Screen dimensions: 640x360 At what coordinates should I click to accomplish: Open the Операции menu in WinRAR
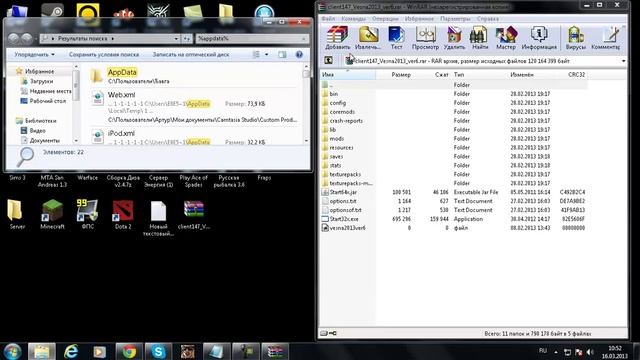(x=385, y=19)
